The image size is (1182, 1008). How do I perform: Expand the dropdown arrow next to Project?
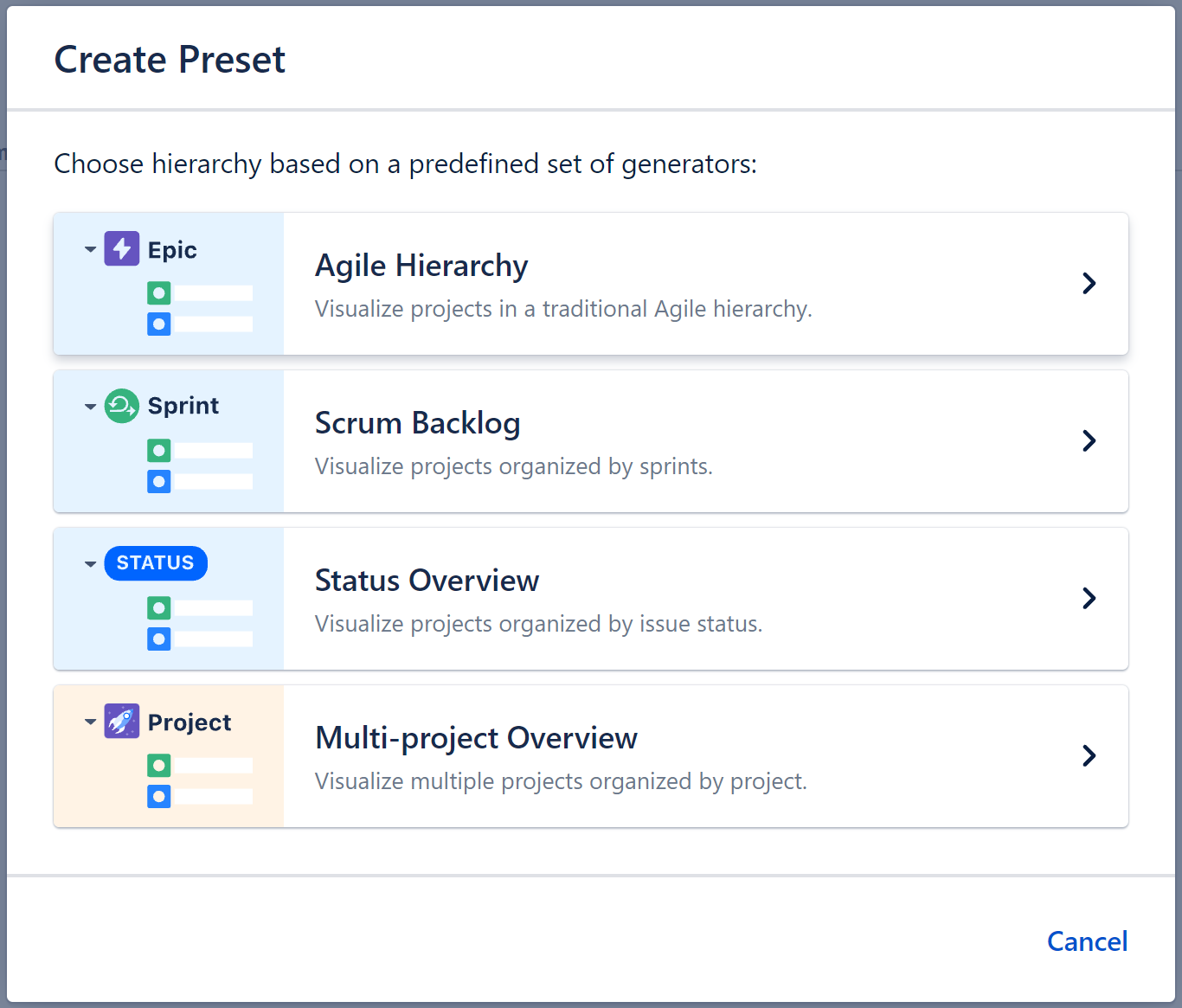[x=90, y=721]
